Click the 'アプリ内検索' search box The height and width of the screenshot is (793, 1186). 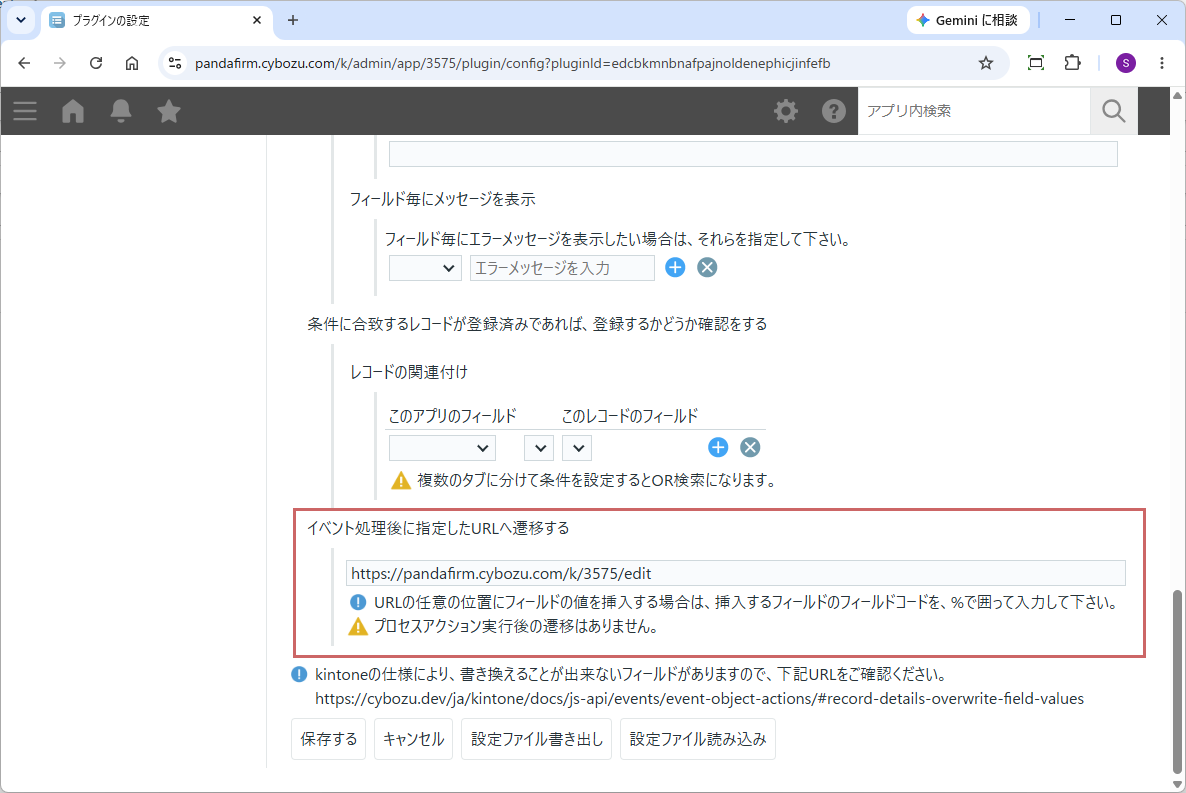pyautogui.click(x=974, y=111)
